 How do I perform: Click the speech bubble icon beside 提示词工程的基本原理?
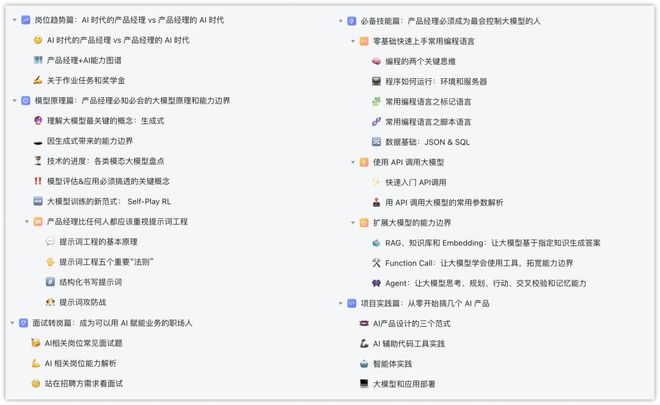pos(50,242)
